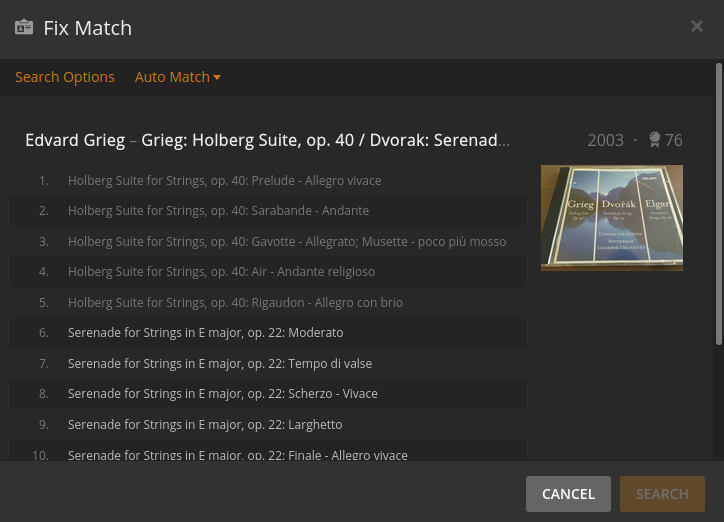This screenshot has height=522, width=724.
Task: Click track 3 Gavotte - Allegrato
Action: tap(286, 241)
